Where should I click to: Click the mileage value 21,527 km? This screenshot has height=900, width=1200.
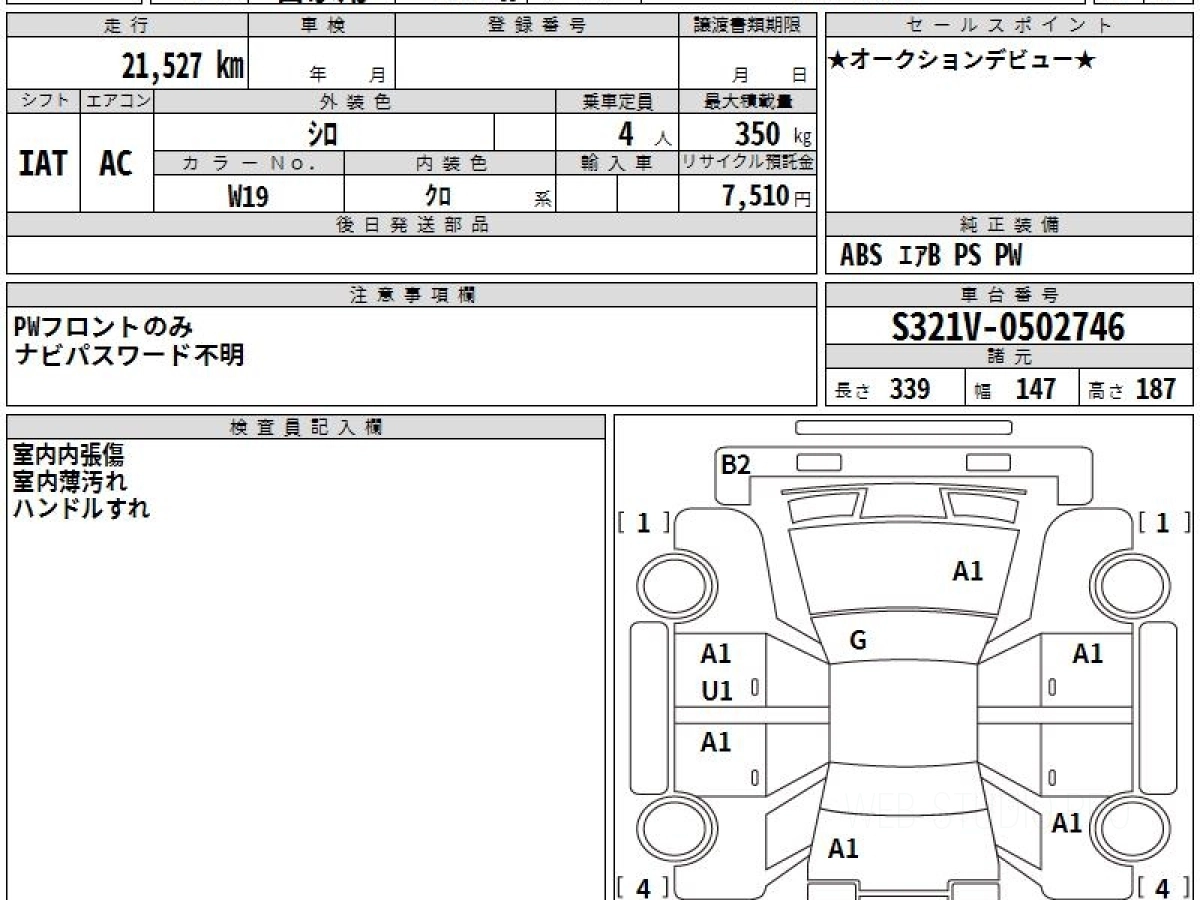coord(182,66)
